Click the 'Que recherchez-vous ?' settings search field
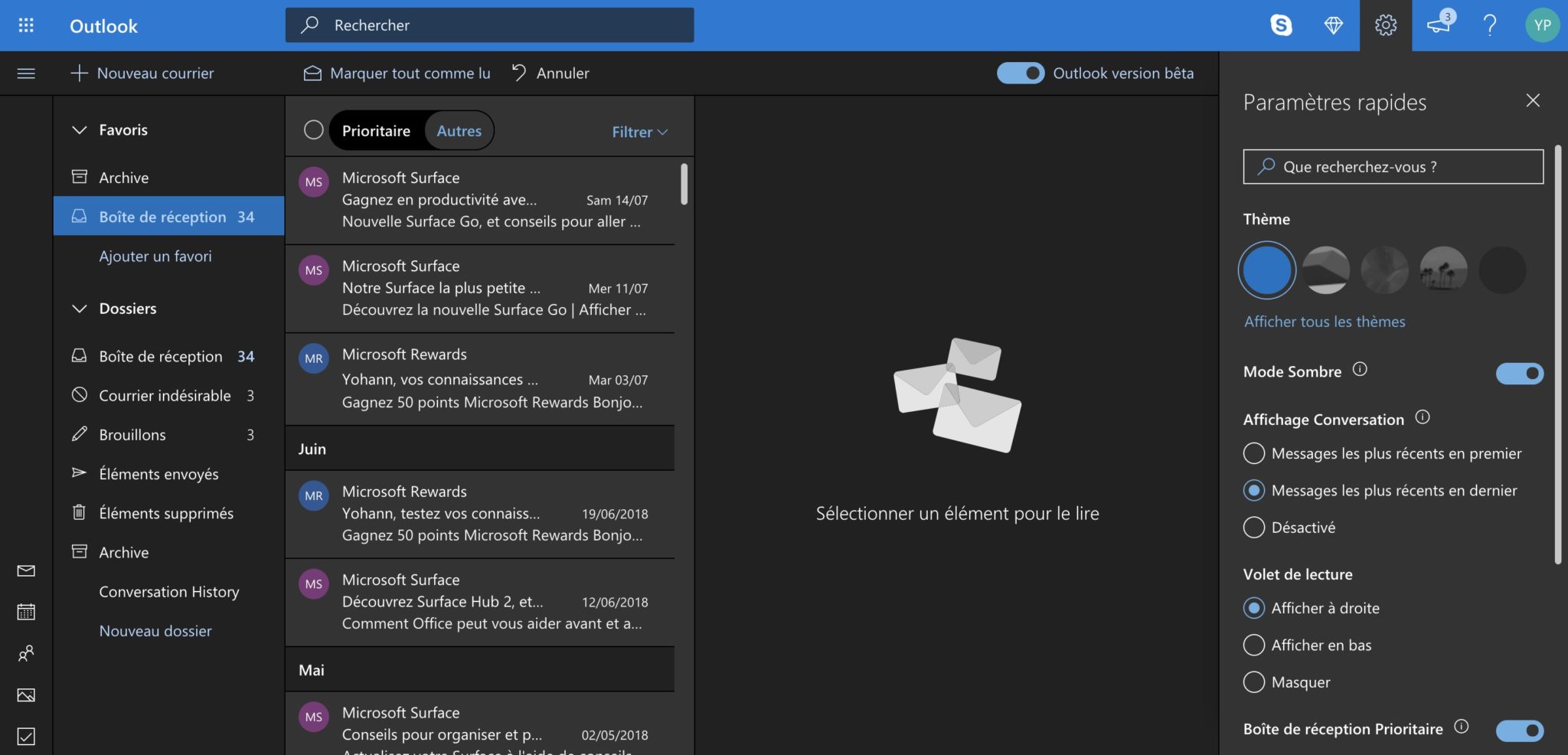The width and height of the screenshot is (1568, 755). click(1393, 167)
